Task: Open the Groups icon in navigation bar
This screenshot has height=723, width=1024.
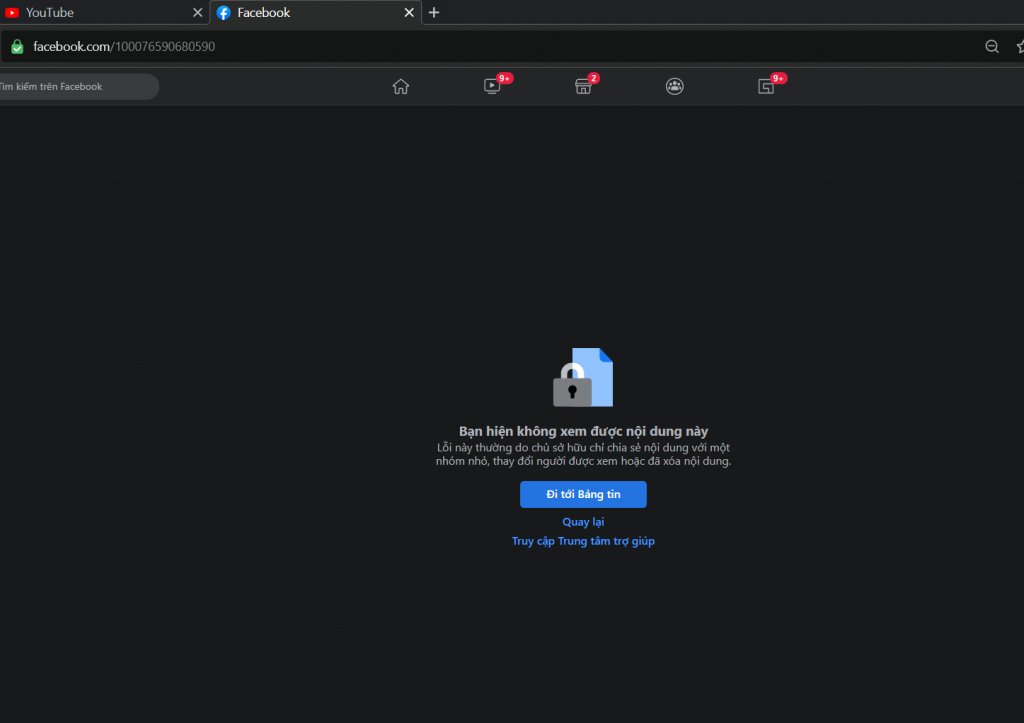Action: (675, 86)
